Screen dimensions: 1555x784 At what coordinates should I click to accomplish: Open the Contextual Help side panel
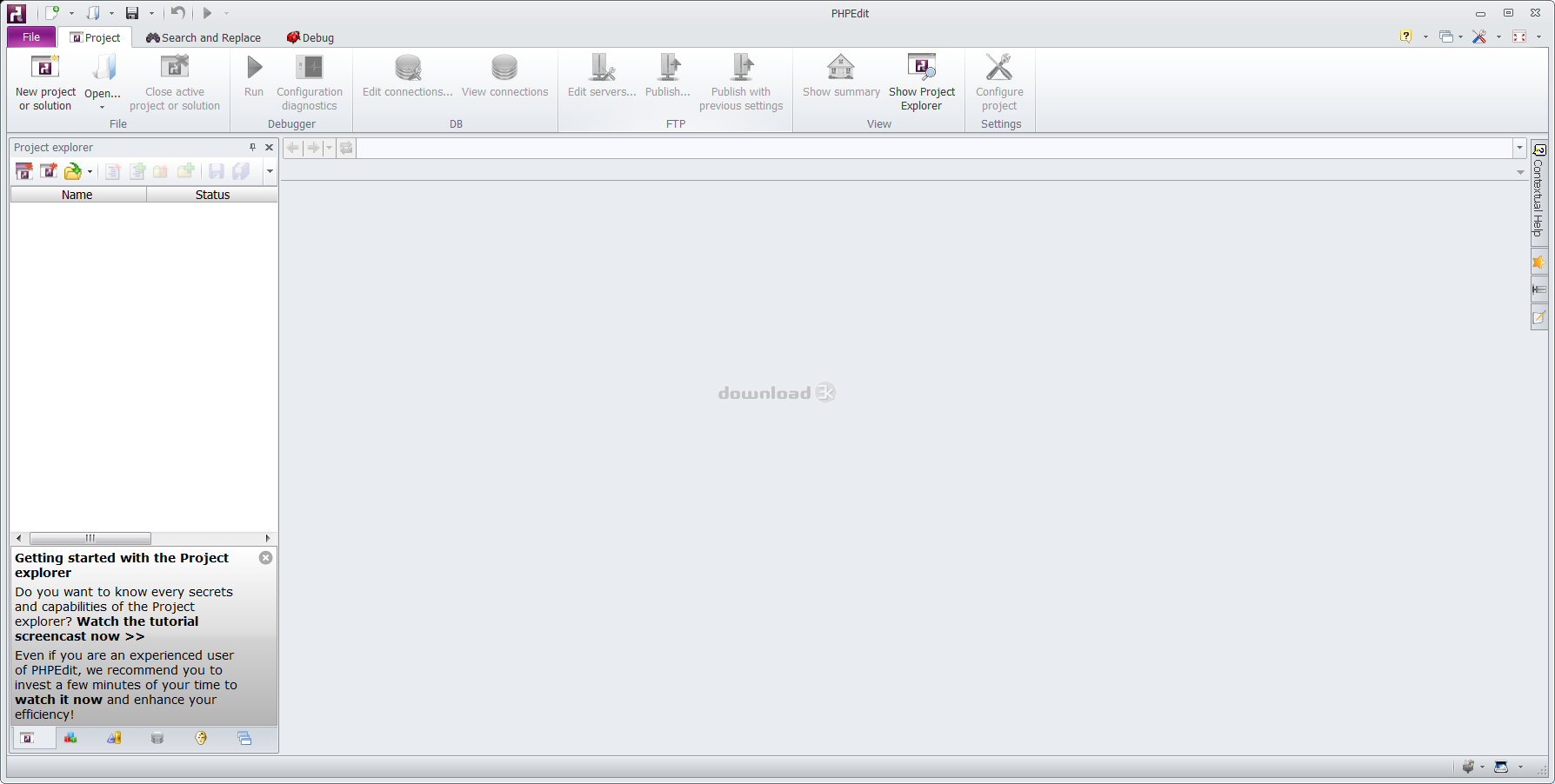point(1538,190)
